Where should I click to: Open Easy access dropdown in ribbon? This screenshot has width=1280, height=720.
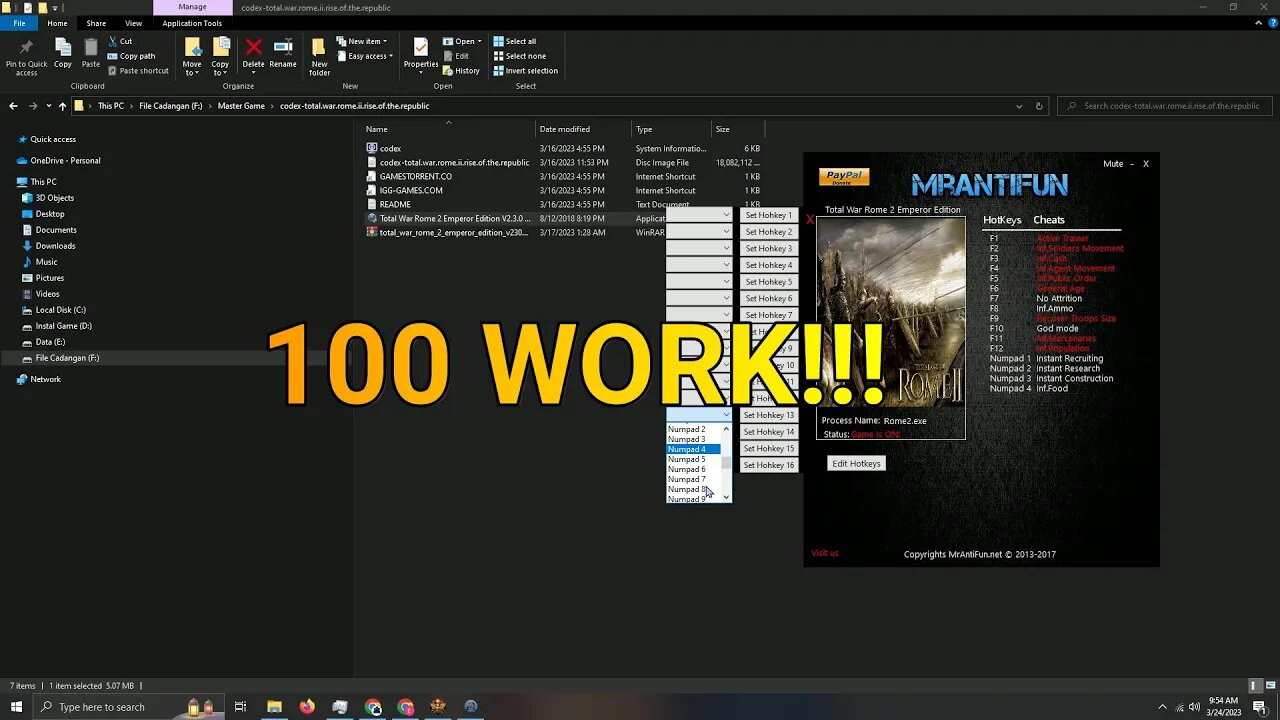(x=365, y=56)
